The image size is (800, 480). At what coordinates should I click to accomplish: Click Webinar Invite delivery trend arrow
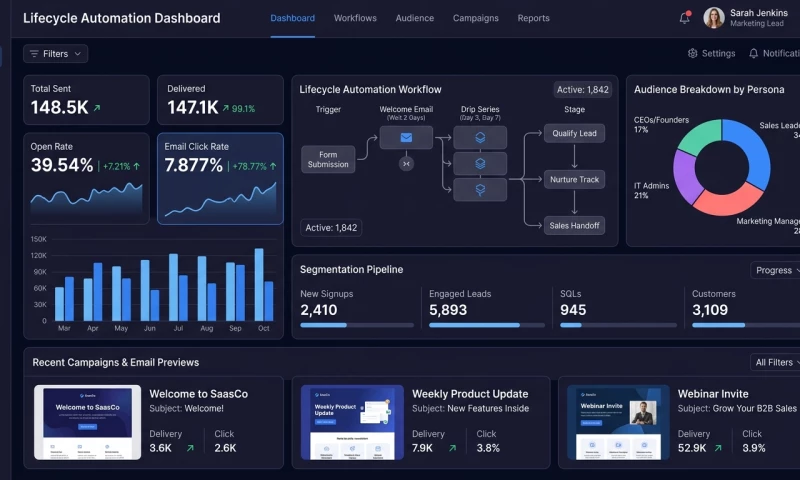tap(718, 448)
